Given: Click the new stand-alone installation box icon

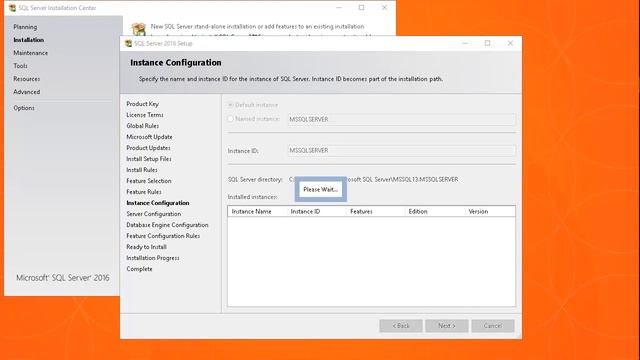Looking at the screenshot, I should (x=139, y=29).
